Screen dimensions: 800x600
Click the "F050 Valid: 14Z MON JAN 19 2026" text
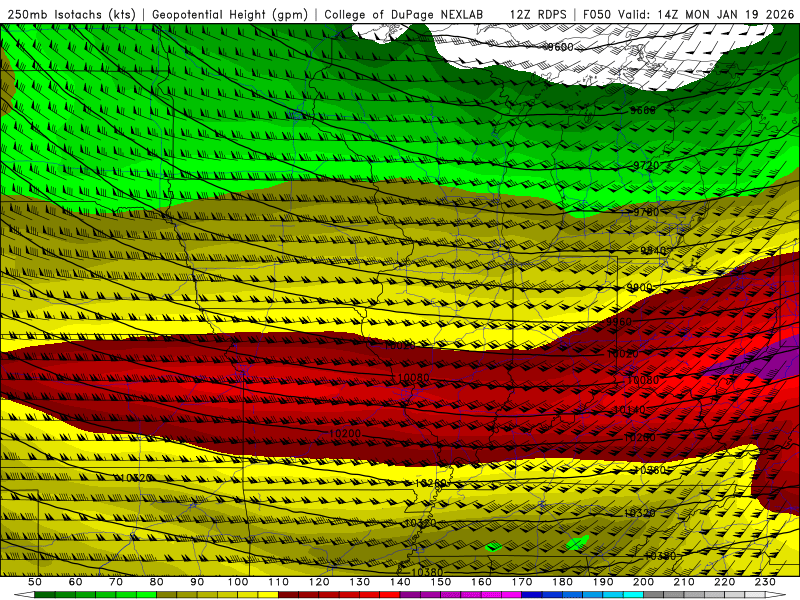[688, 15]
